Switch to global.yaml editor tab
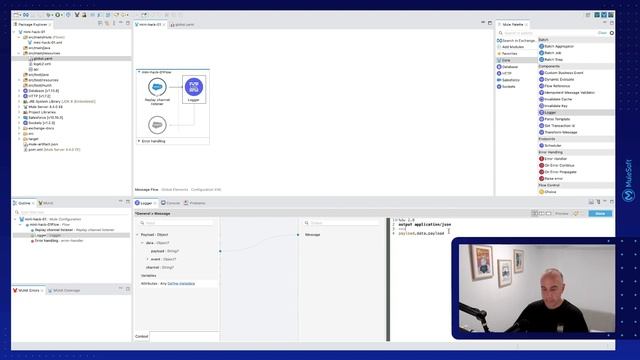This screenshot has height=360, width=640. tap(182, 24)
